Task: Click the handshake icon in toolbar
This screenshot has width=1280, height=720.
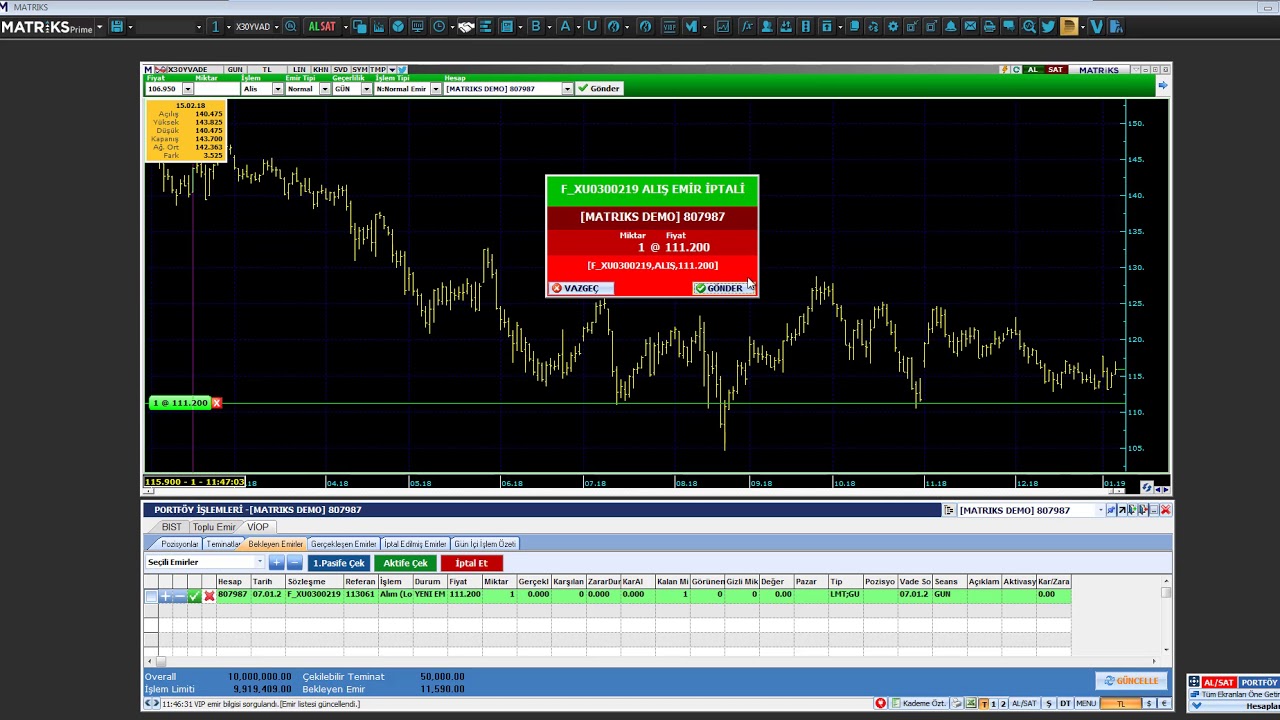Action: point(466,27)
